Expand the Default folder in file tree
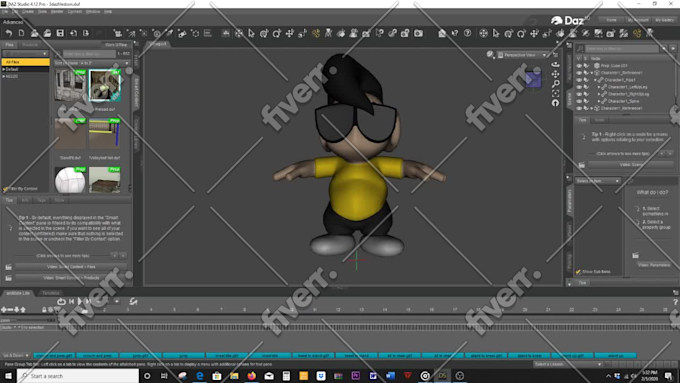The image size is (680, 383). (x=4, y=69)
